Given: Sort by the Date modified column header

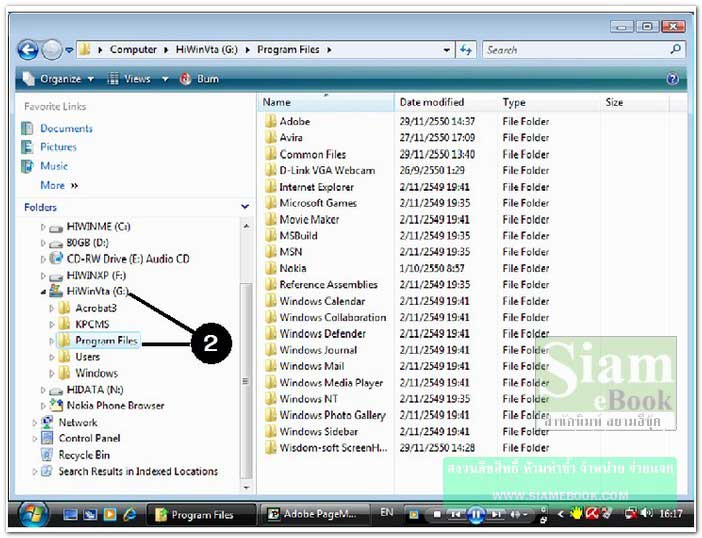Looking at the screenshot, I should click(446, 102).
